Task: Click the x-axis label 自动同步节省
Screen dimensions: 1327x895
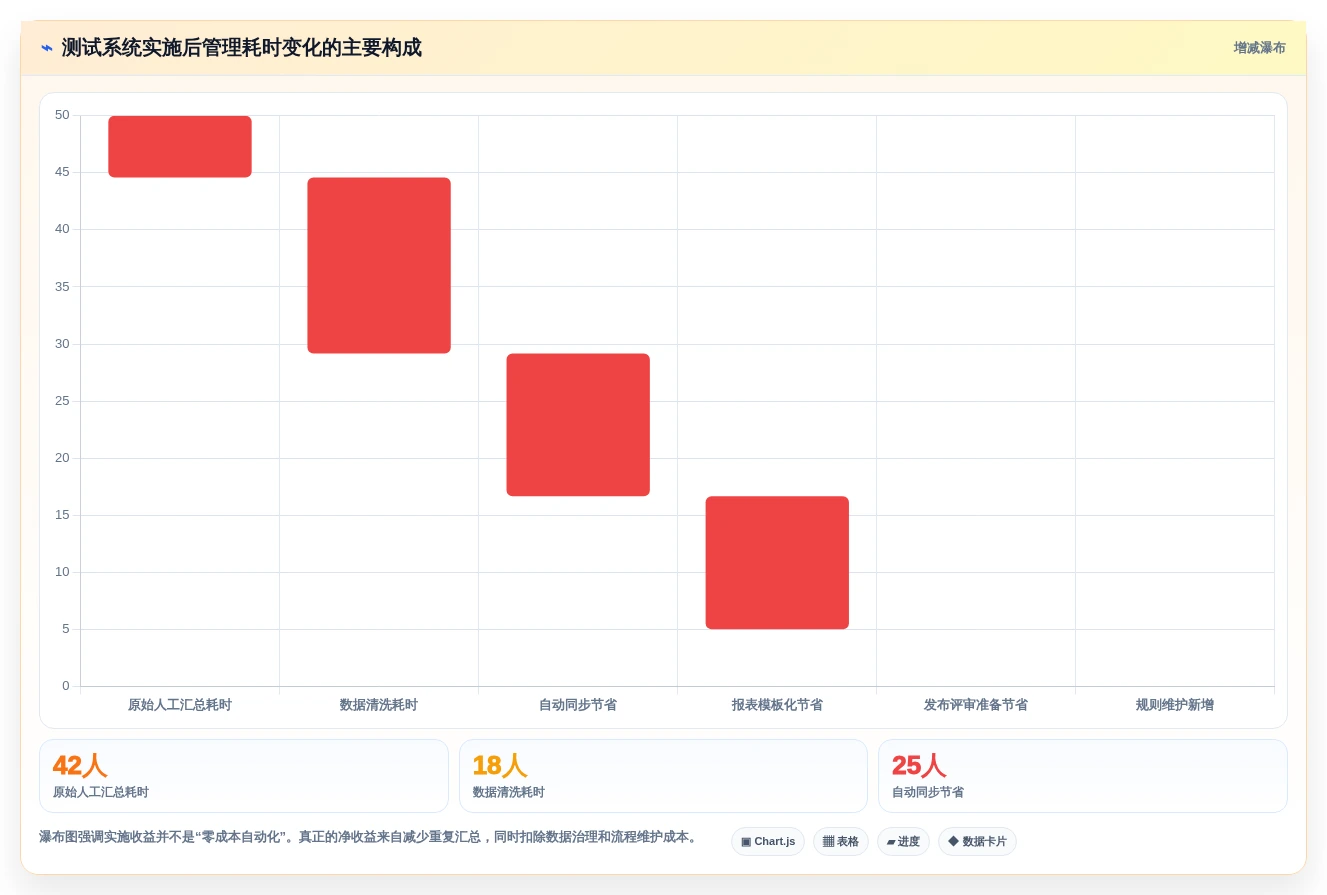Action: [578, 705]
